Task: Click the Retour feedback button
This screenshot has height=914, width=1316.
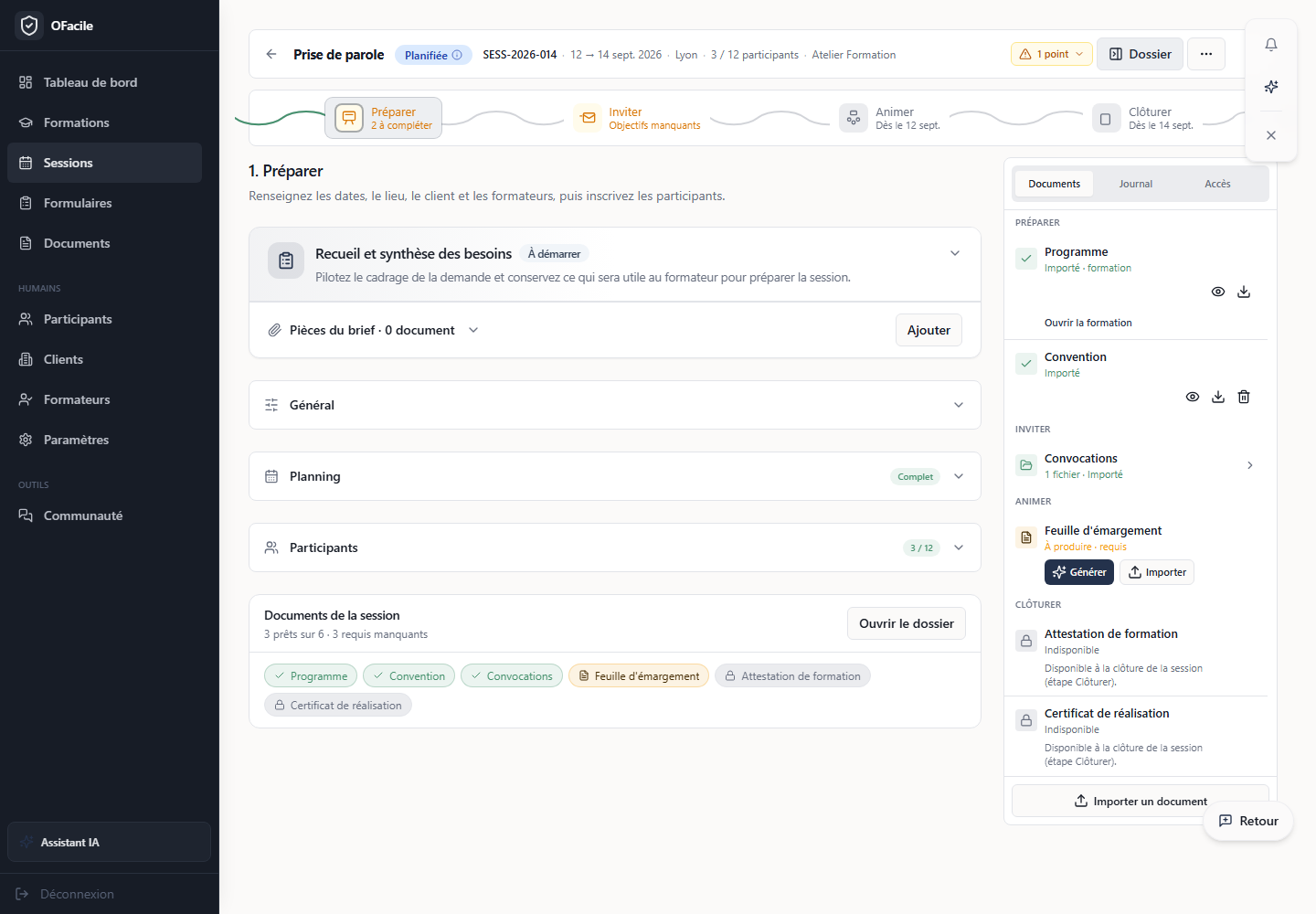Action: 1248,821
